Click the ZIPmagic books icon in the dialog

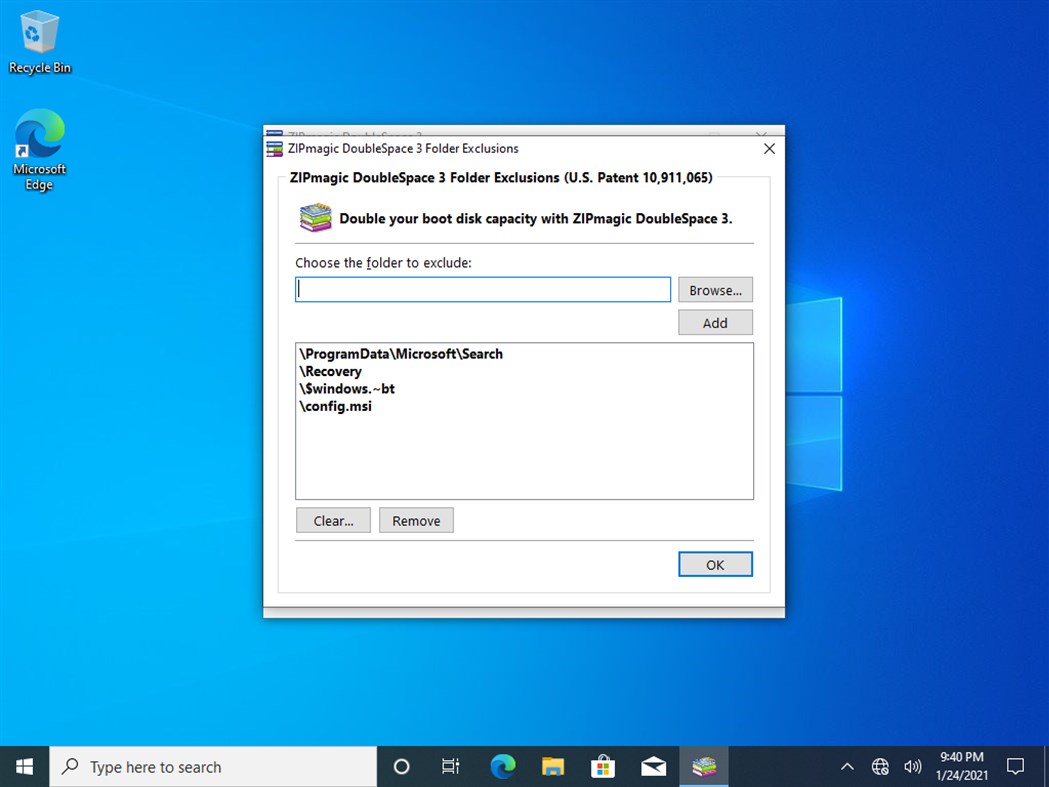click(314, 217)
